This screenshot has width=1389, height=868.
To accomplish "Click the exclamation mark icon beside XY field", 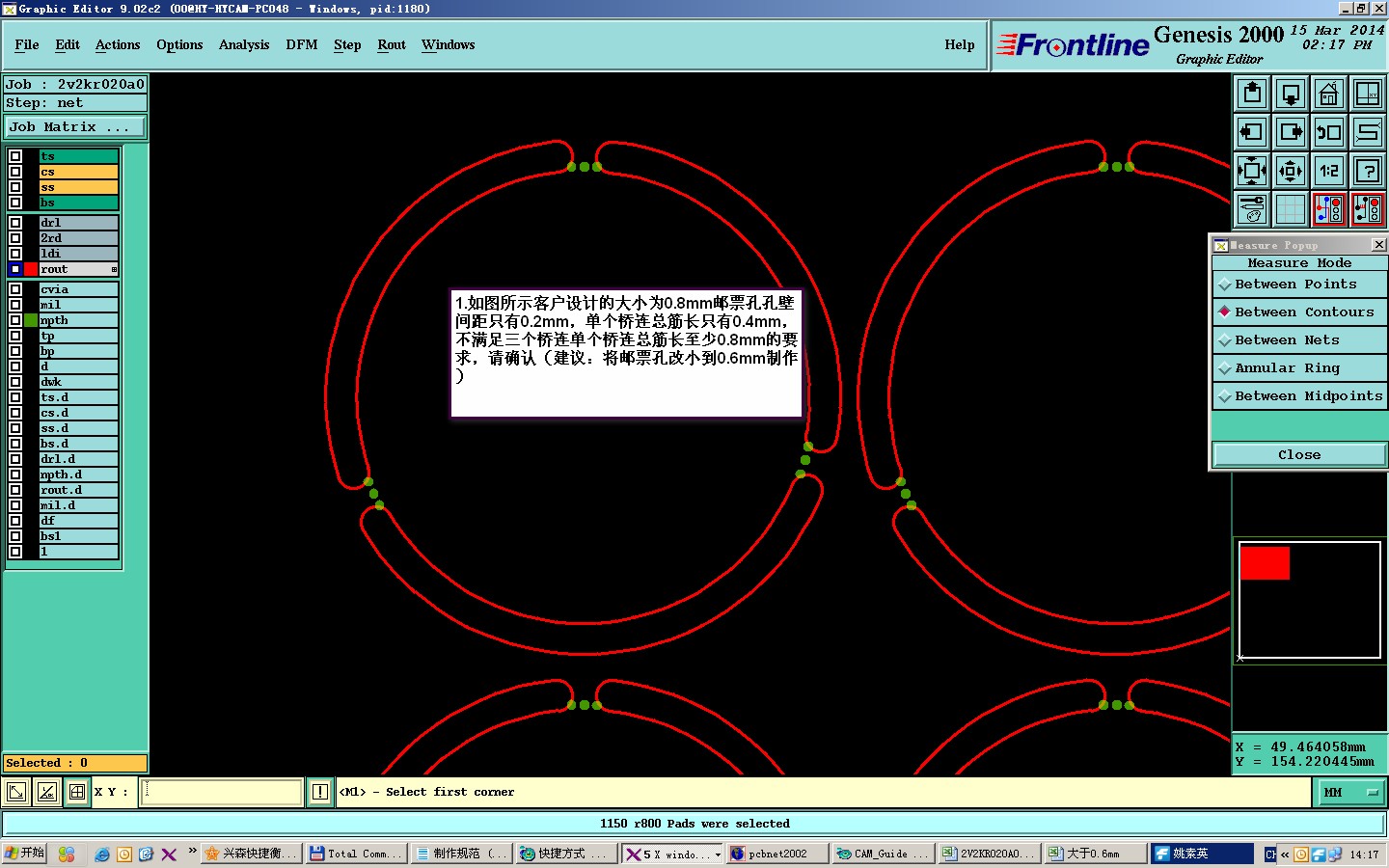I will point(320,793).
